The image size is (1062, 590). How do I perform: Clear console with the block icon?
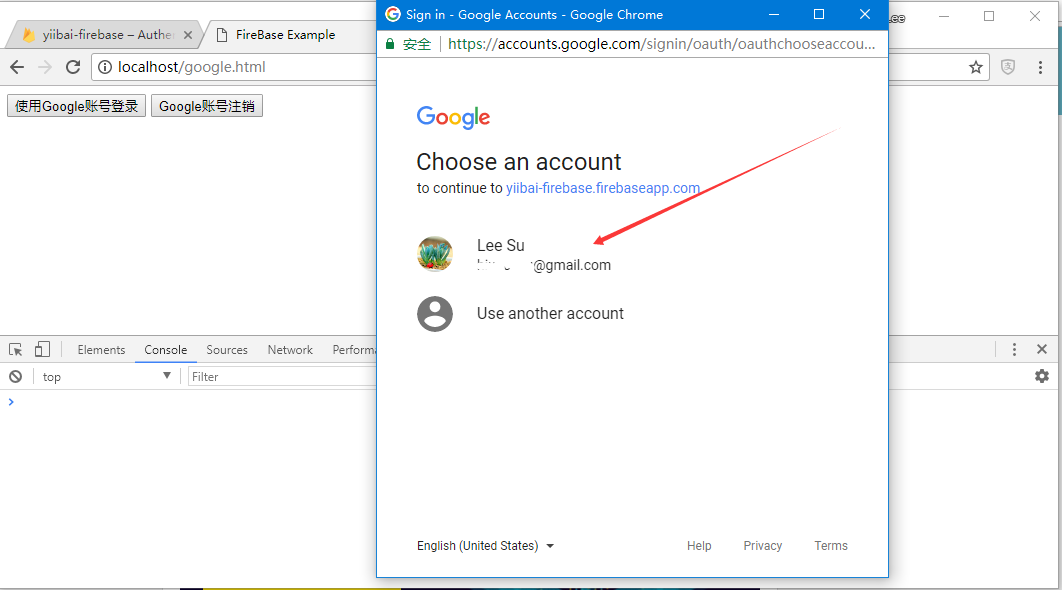point(16,376)
